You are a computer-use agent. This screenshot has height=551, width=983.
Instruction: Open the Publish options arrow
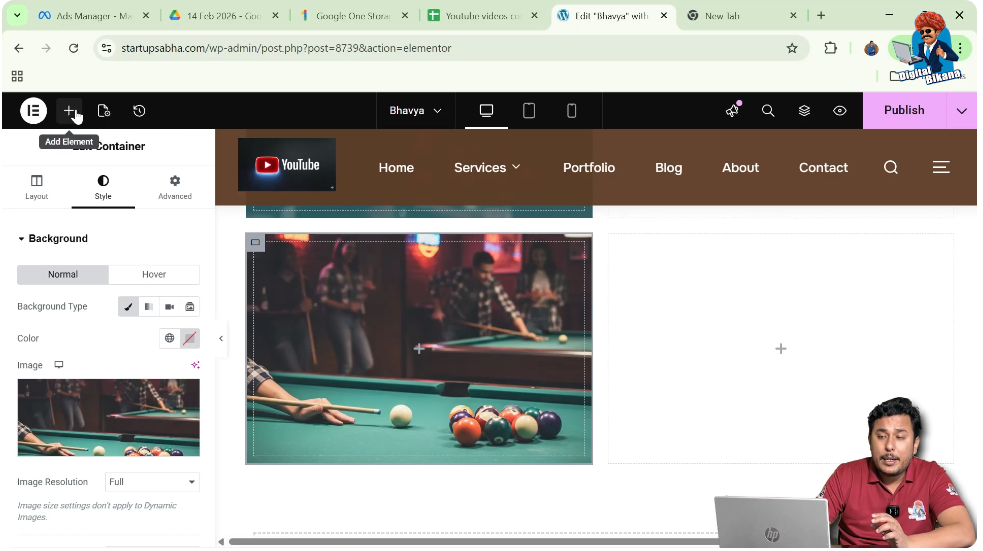[x=962, y=111]
